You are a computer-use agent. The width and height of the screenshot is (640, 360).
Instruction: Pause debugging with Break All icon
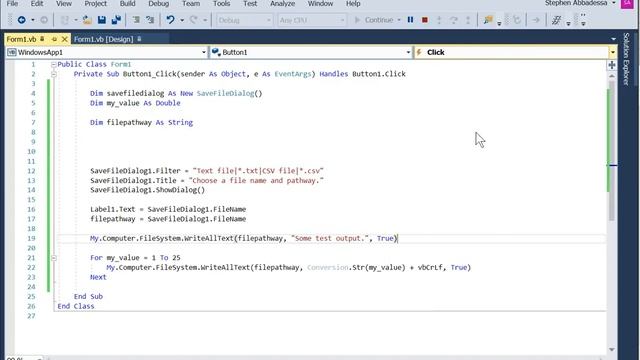(x=410, y=20)
